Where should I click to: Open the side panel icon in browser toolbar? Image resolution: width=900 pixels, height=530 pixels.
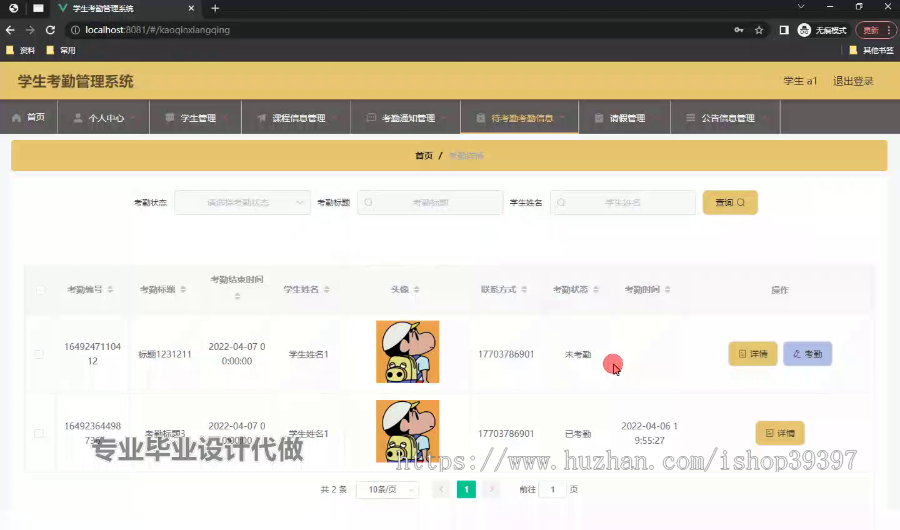tap(784, 30)
